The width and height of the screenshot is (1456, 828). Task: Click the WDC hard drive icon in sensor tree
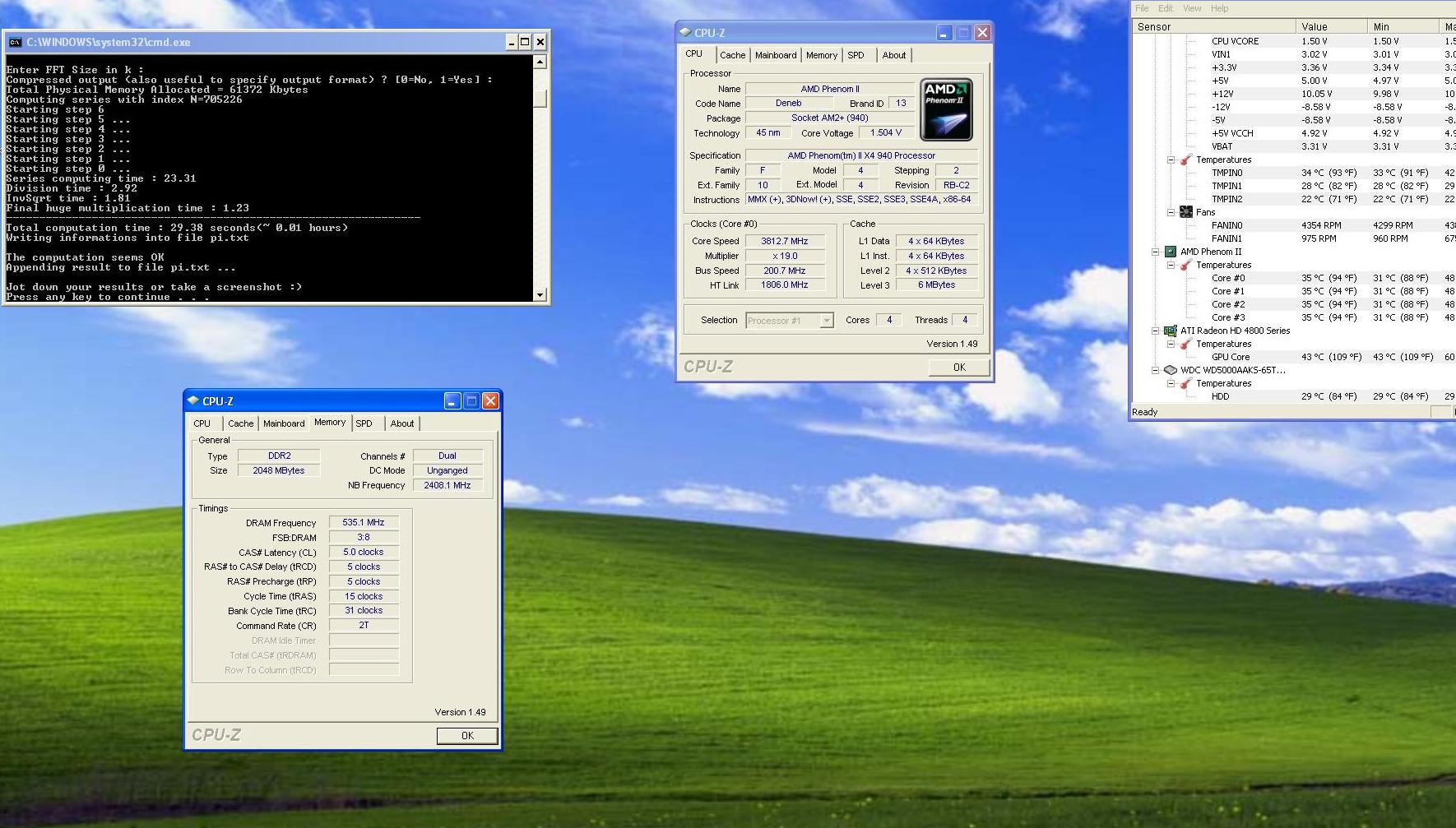coord(1171,370)
